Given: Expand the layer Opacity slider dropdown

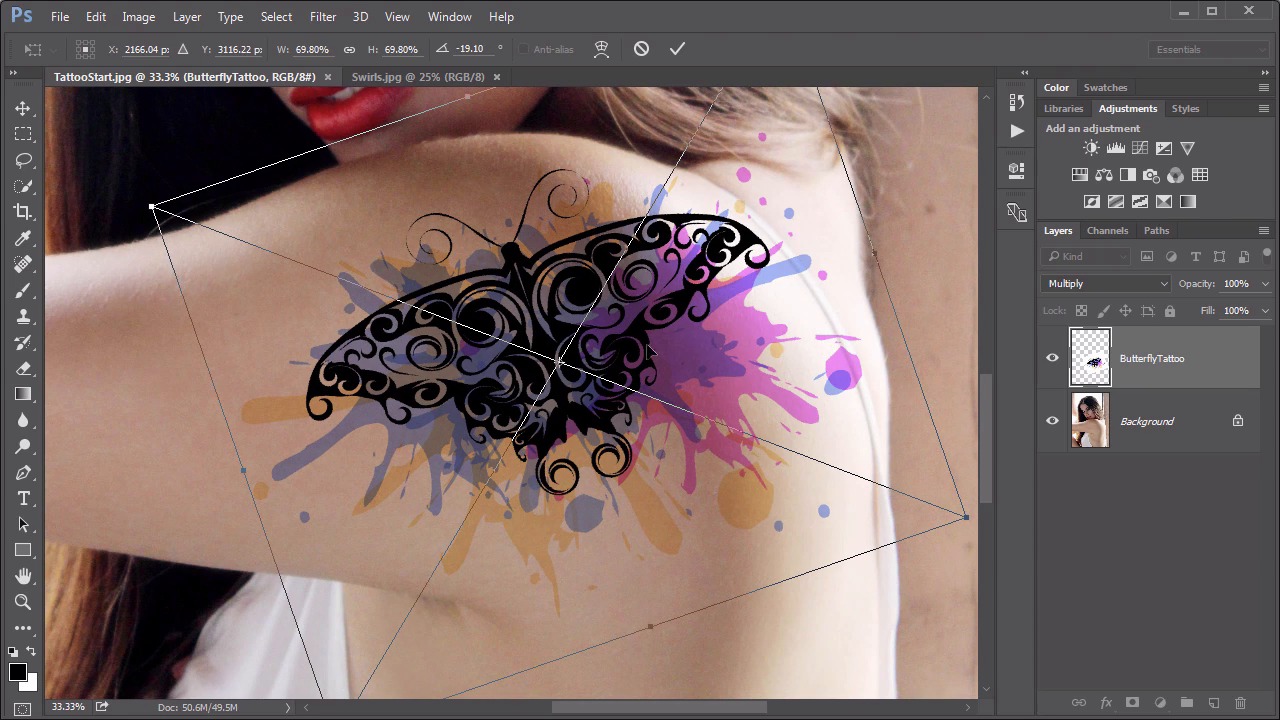Looking at the screenshot, I should click(x=1265, y=284).
